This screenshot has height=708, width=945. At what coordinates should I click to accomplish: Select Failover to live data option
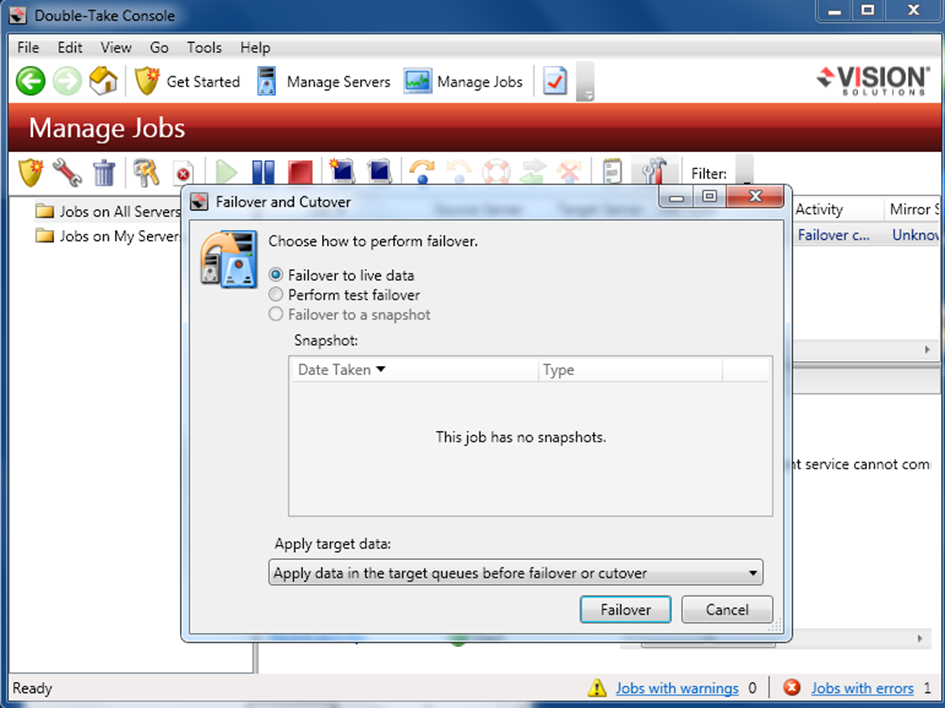tap(342, 275)
